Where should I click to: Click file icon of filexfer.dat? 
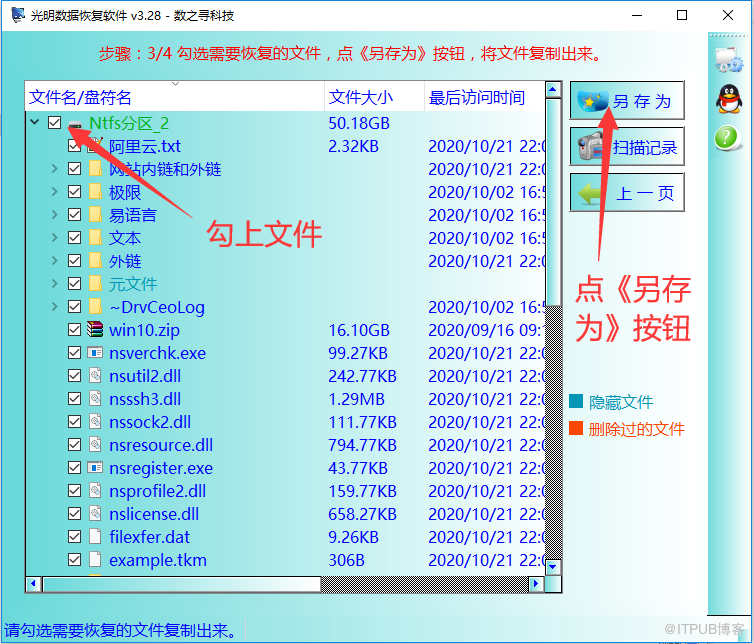[x=95, y=537]
